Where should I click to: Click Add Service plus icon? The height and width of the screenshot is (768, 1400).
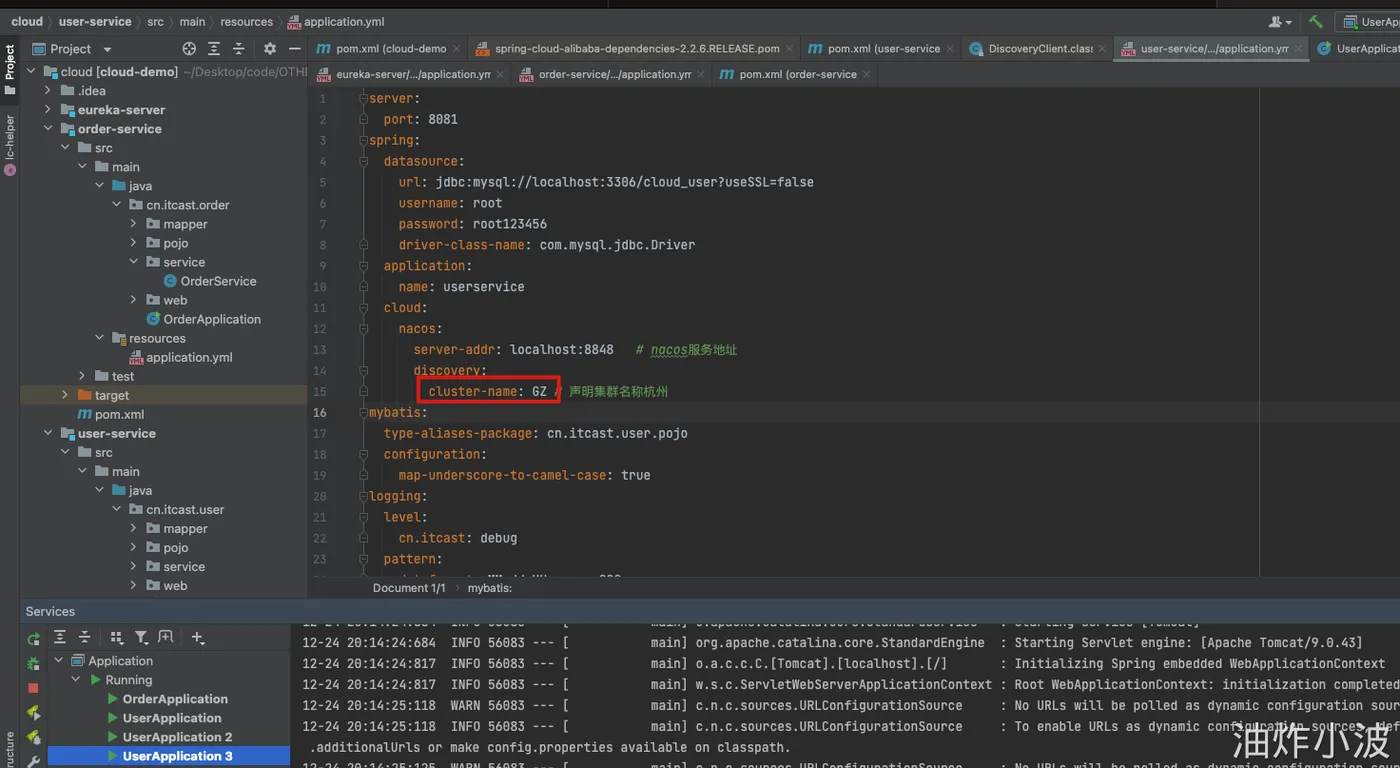coord(197,637)
